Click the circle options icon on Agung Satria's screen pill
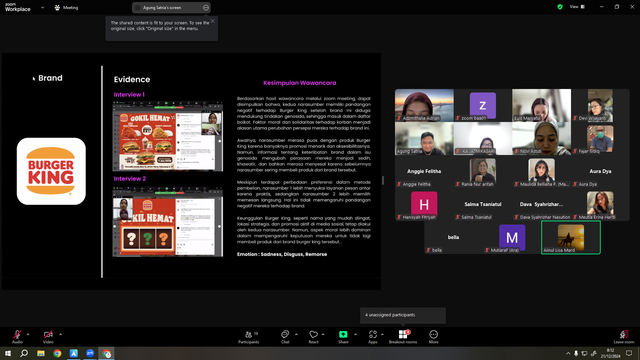The width and height of the screenshot is (640, 360). 206,7
